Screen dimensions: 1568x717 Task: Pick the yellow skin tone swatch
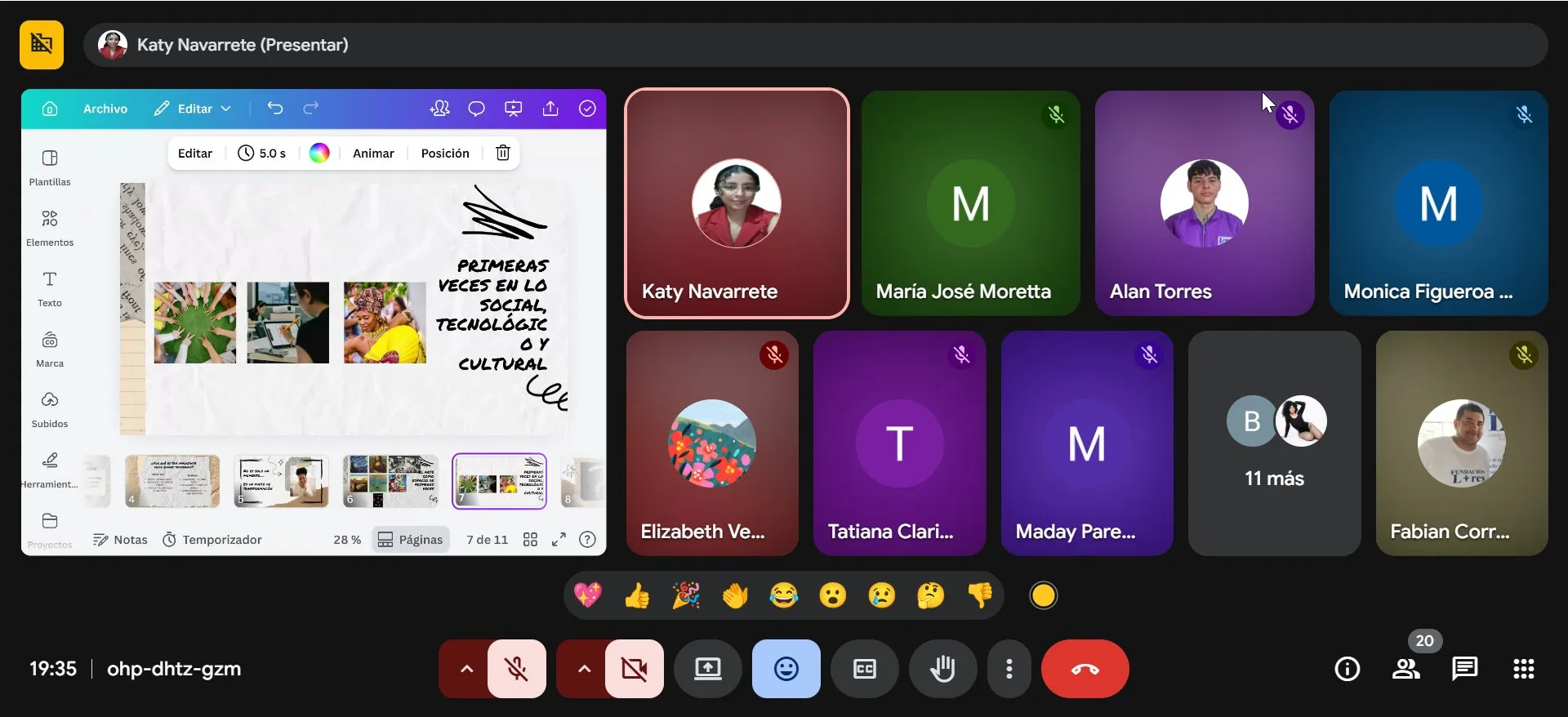coord(1043,596)
